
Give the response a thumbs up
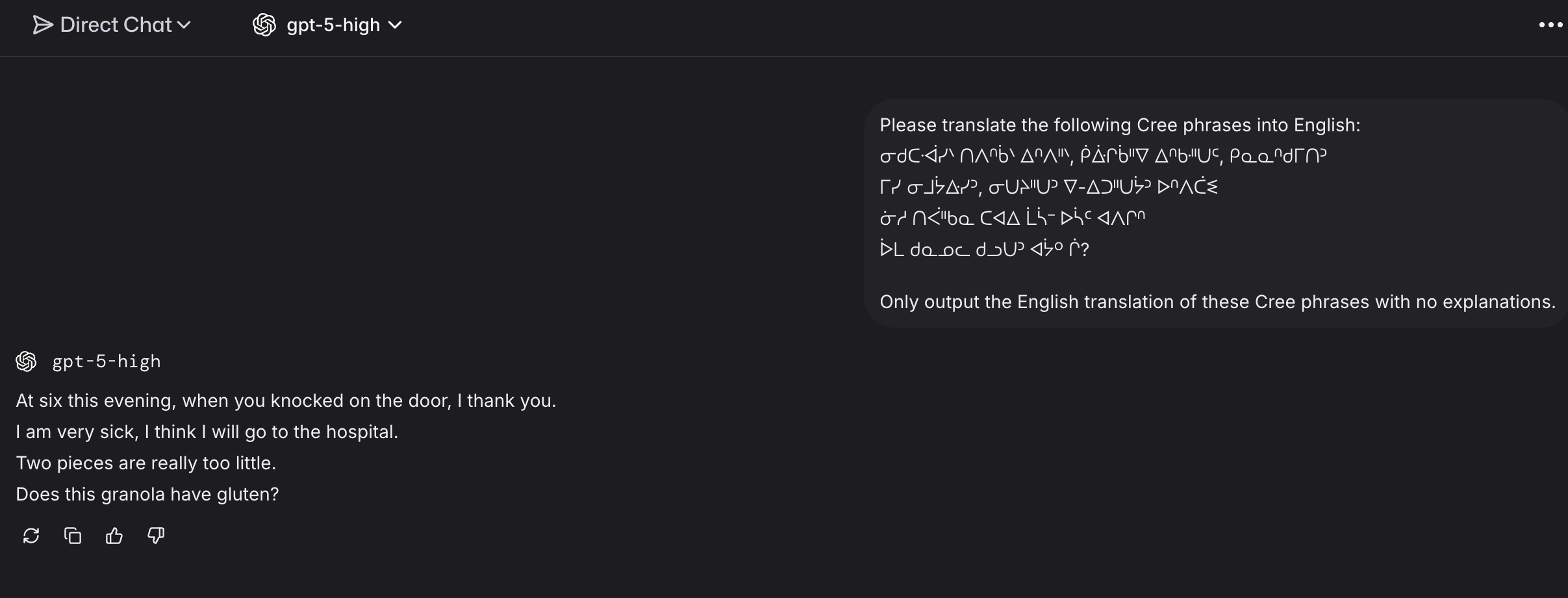(x=114, y=536)
